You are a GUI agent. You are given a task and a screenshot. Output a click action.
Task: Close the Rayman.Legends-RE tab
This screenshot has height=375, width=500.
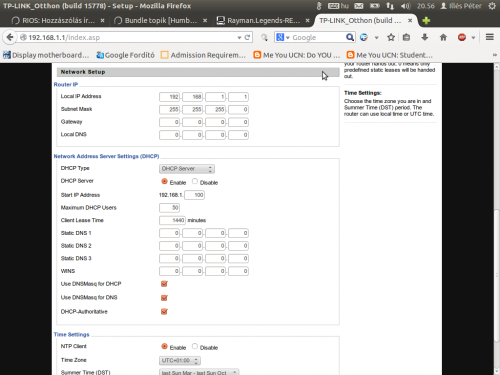pyautogui.click(x=308, y=21)
